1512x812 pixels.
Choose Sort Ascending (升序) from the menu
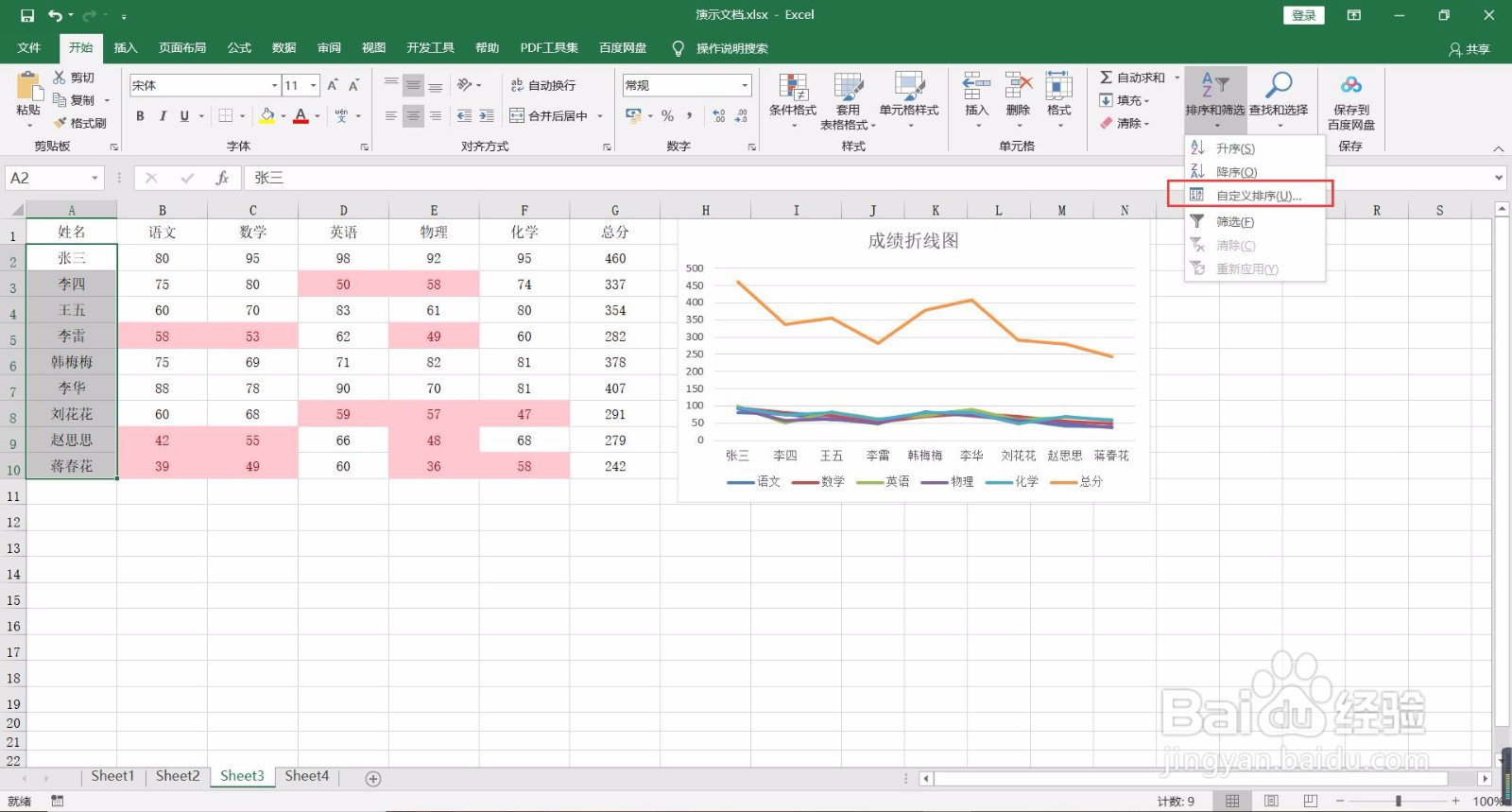(1255, 148)
